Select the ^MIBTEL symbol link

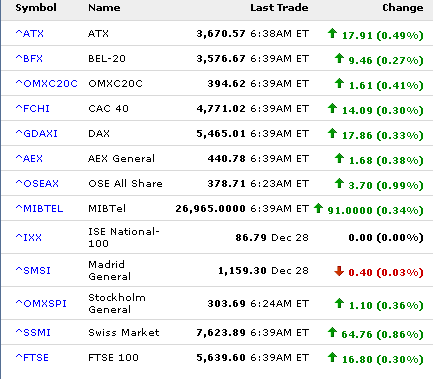coord(39,208)
